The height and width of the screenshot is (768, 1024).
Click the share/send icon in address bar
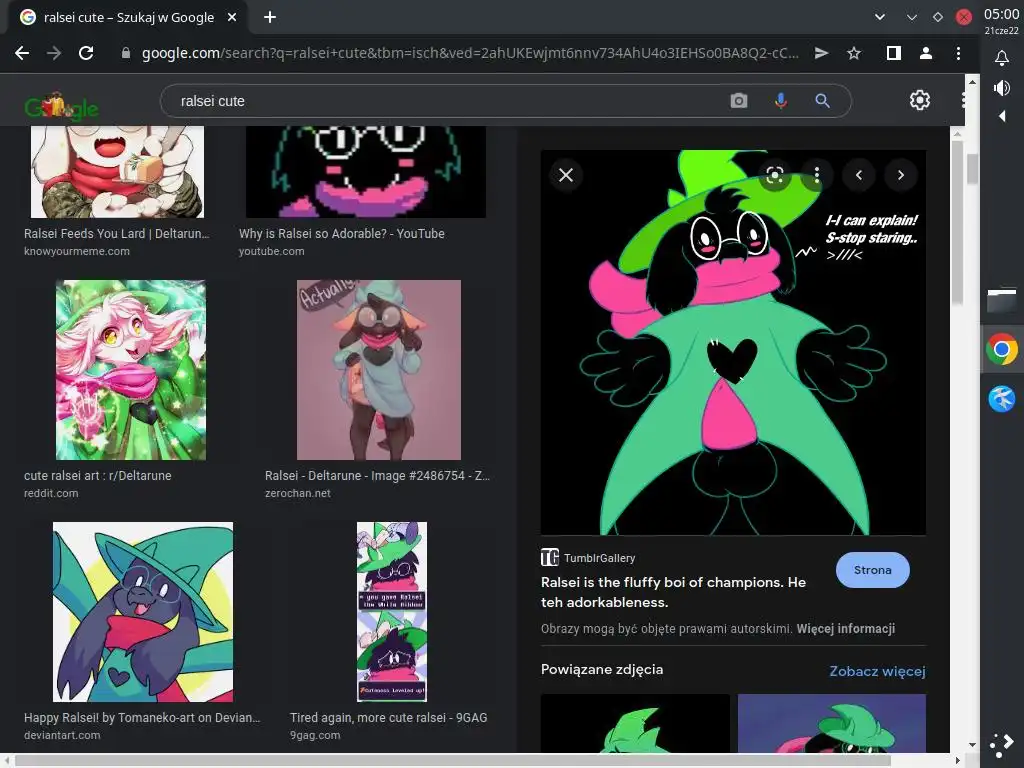(x=822, y=54)
